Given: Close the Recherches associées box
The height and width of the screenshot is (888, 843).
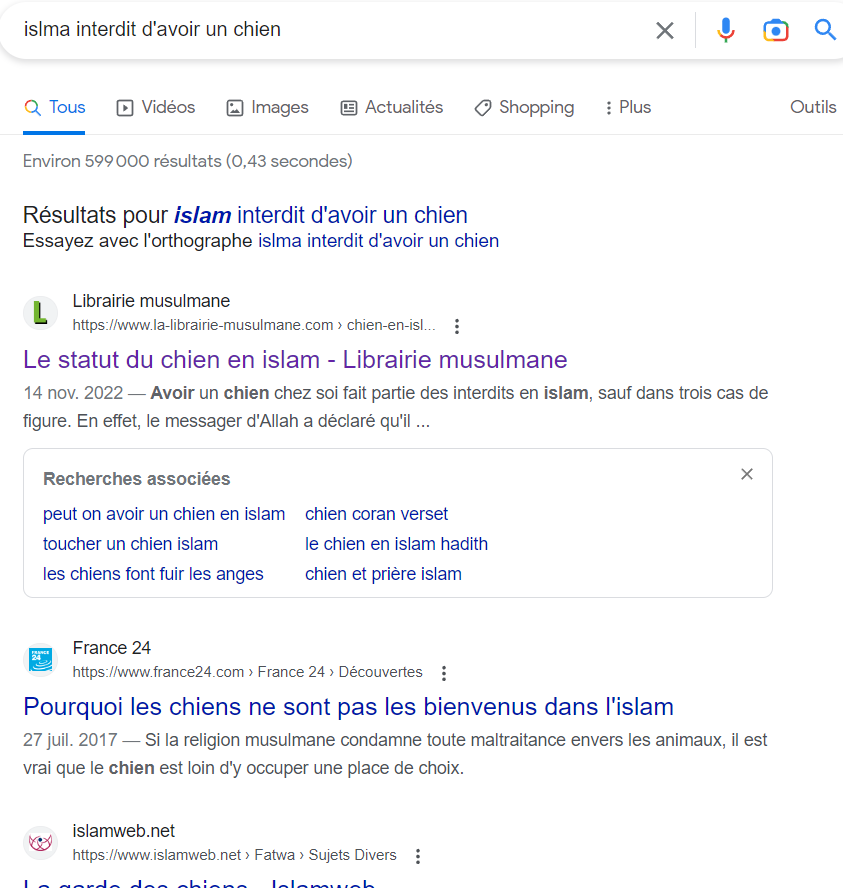Looking at the screenshot, I should [x=747, y=474].
